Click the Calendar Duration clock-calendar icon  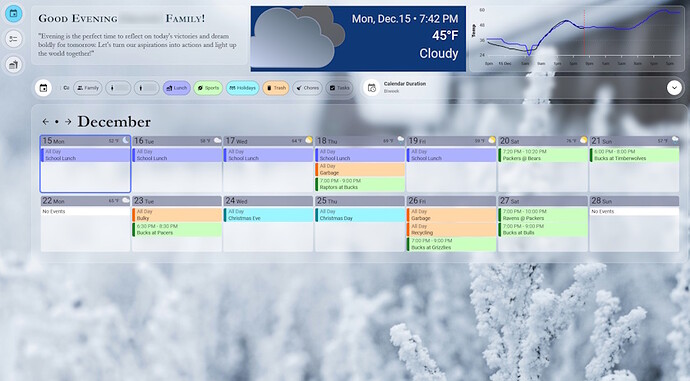(x=371, y=88)
